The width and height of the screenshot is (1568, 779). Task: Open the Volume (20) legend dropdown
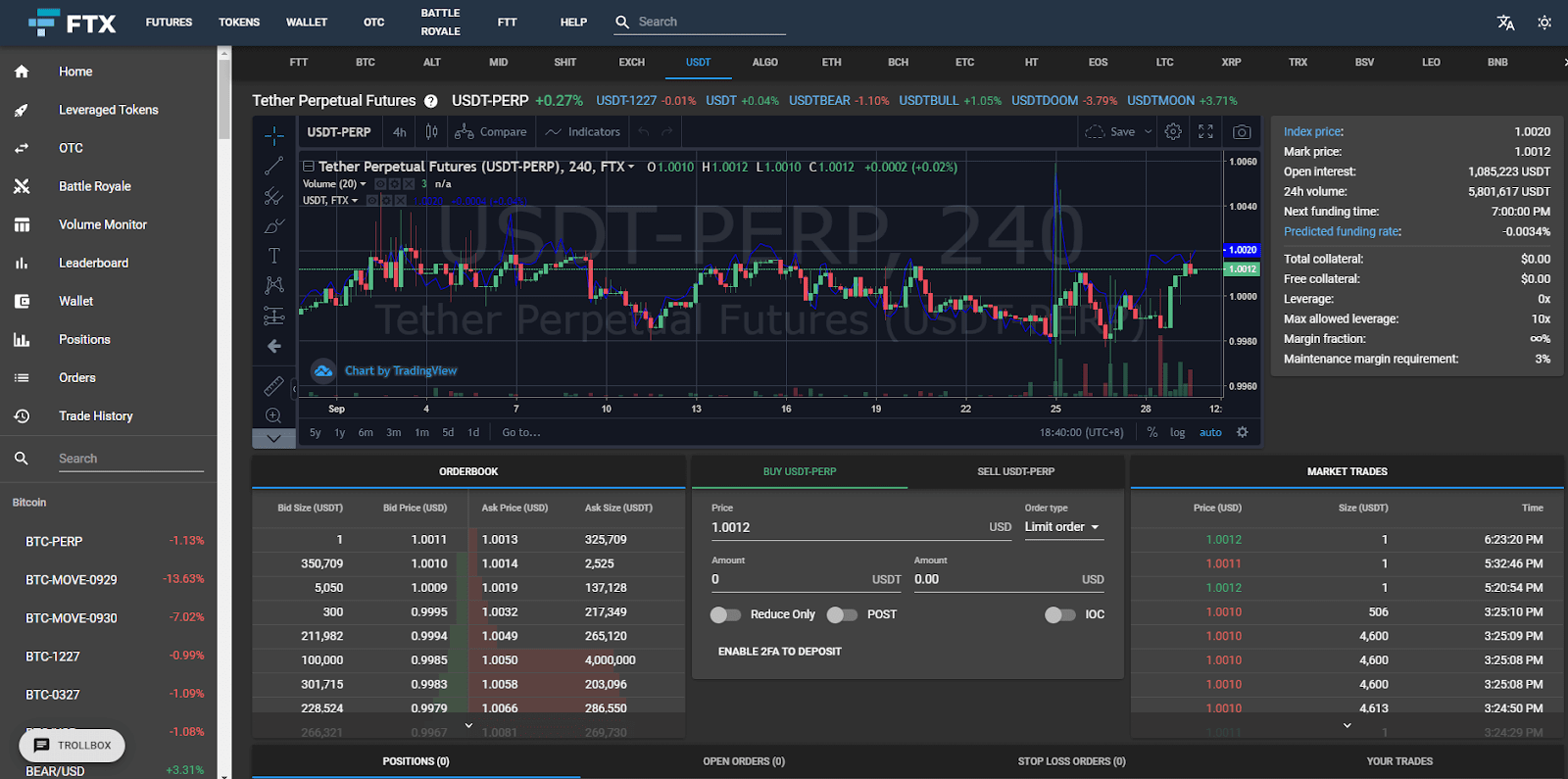click(363, 184)
